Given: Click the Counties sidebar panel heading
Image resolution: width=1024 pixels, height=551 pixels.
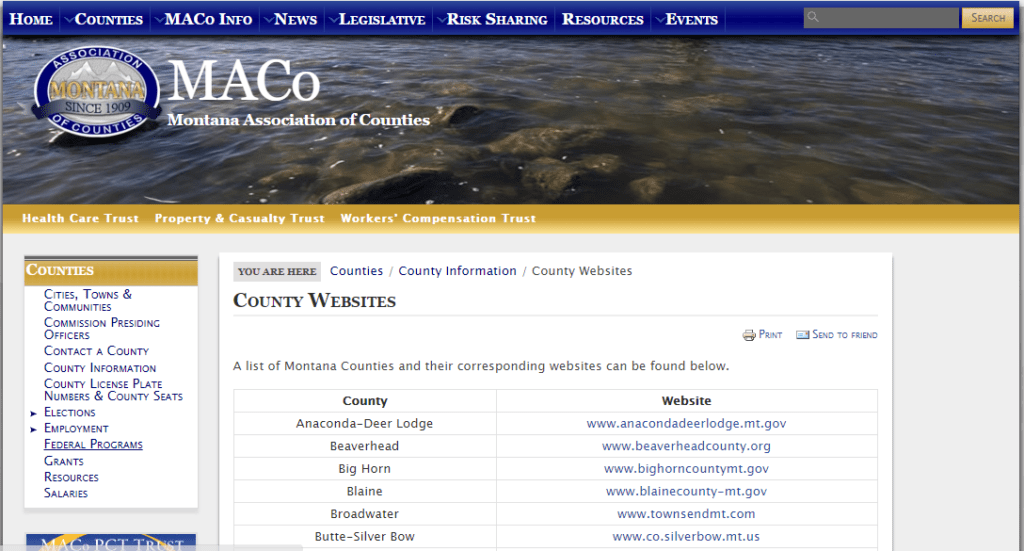Looking at the screenshot, I should [x=111, y=270].
